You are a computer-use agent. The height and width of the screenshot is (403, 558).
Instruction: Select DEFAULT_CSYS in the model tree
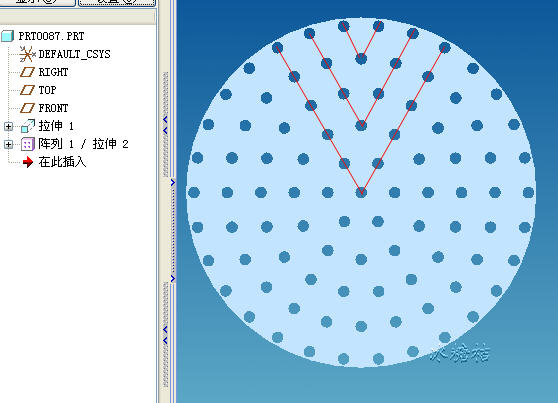[74, 54]
